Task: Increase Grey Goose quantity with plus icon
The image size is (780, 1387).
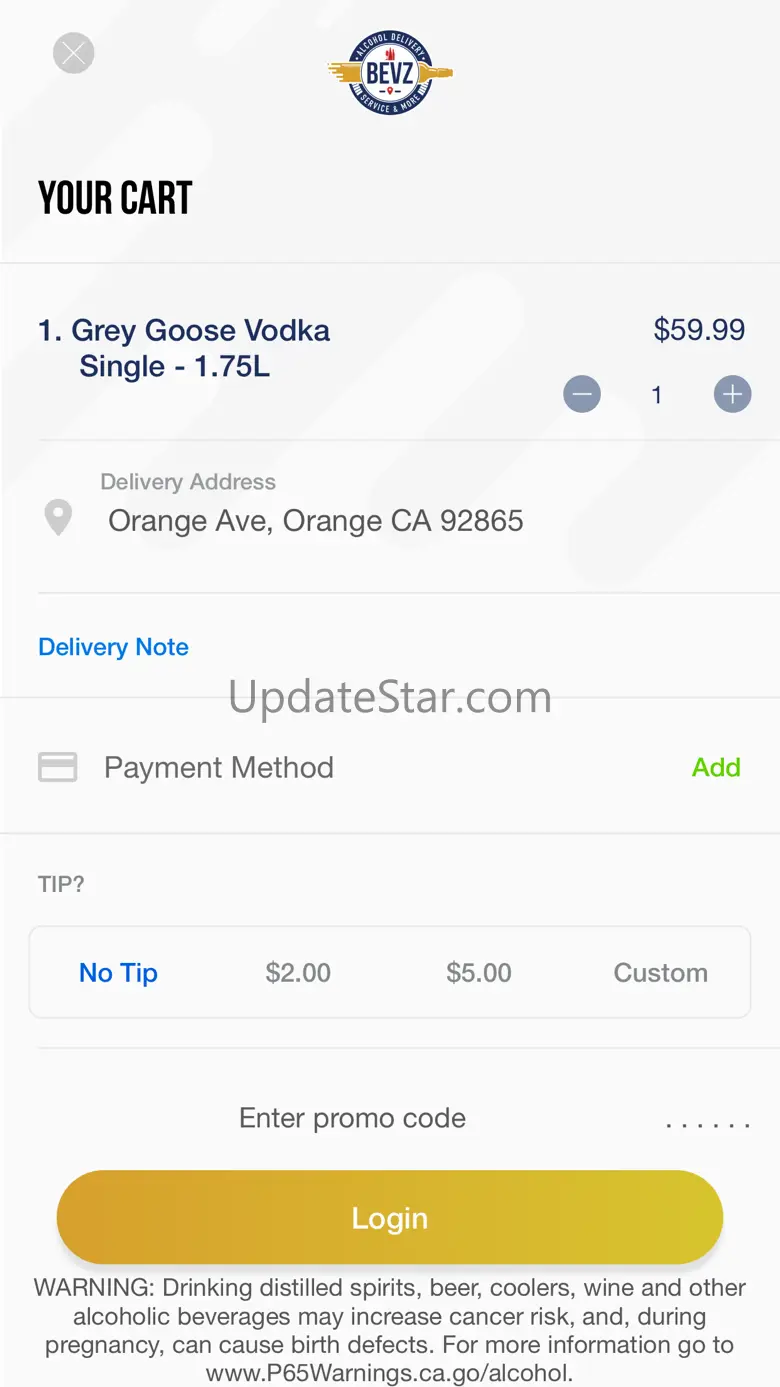Action: (732, 394)
